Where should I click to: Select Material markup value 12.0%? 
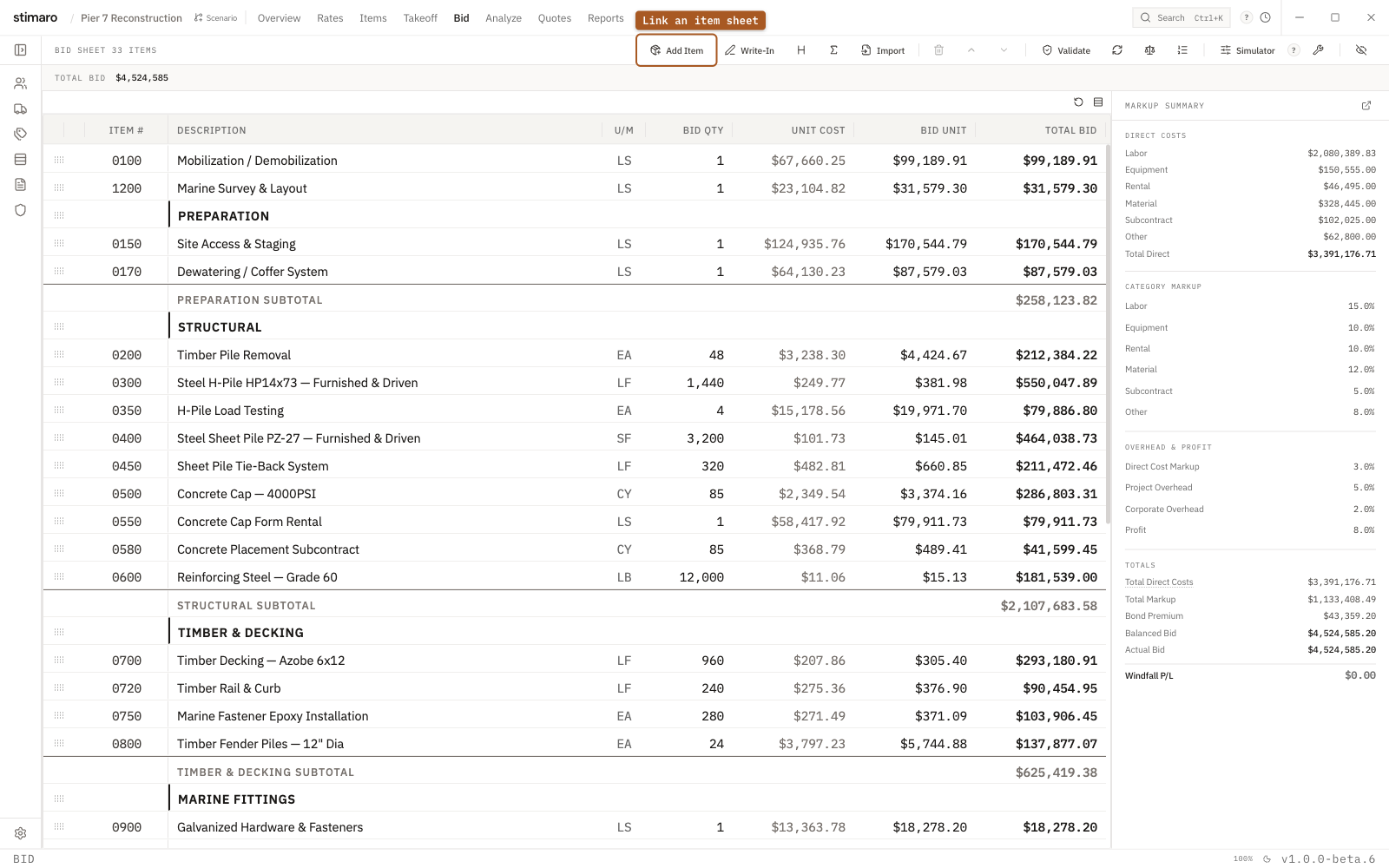point(1361,370)
